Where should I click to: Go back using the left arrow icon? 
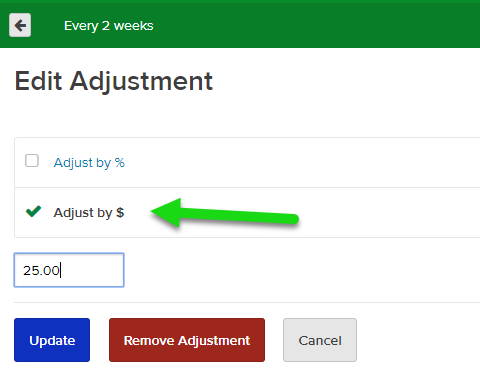[x=20, y=25]
